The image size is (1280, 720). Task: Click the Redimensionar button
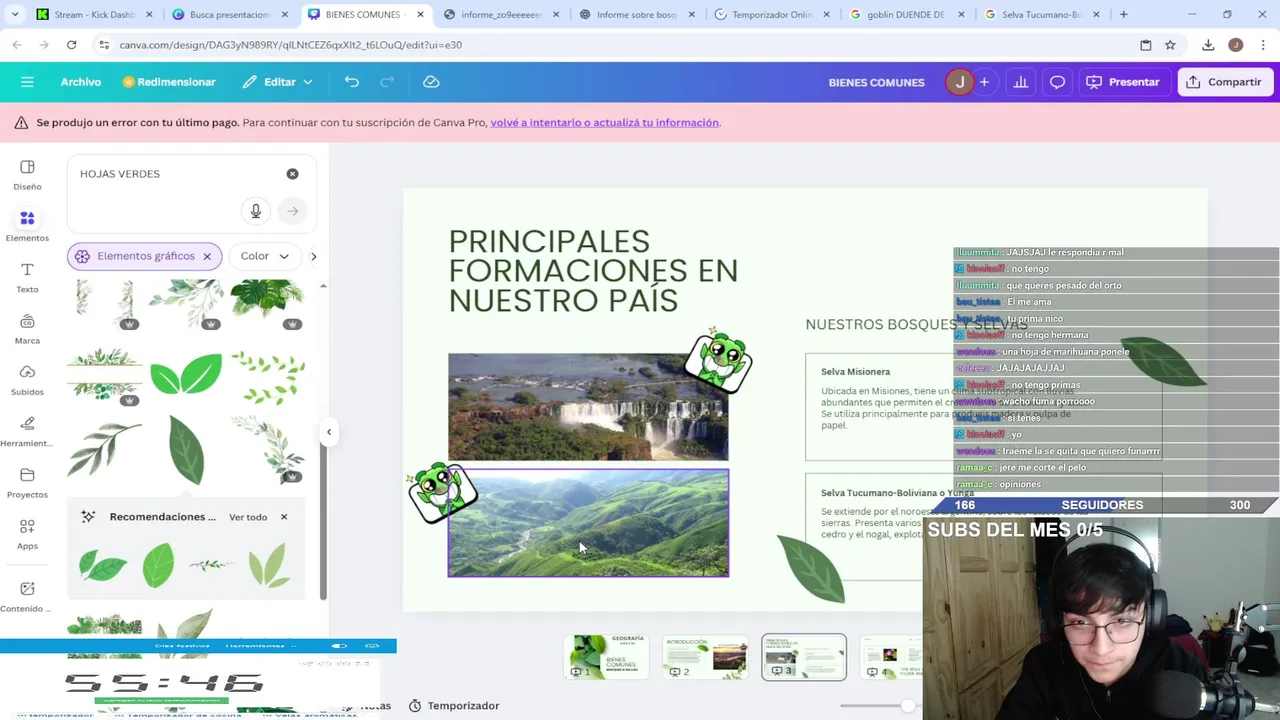tap(169, 82)
